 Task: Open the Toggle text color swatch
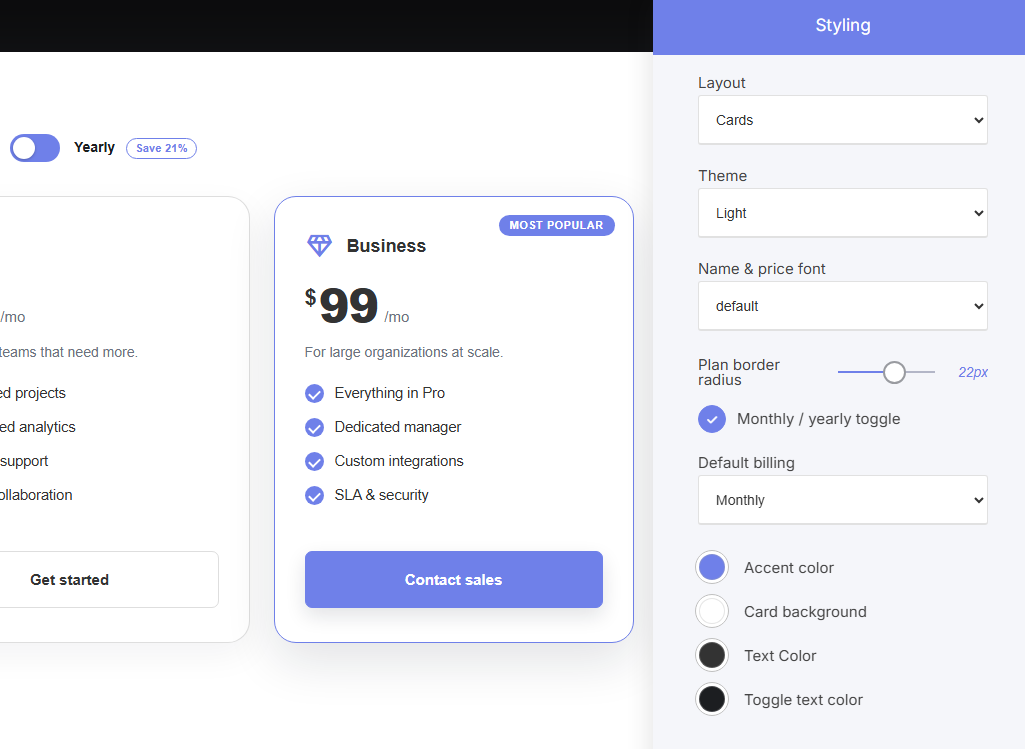tap(712, 699)
